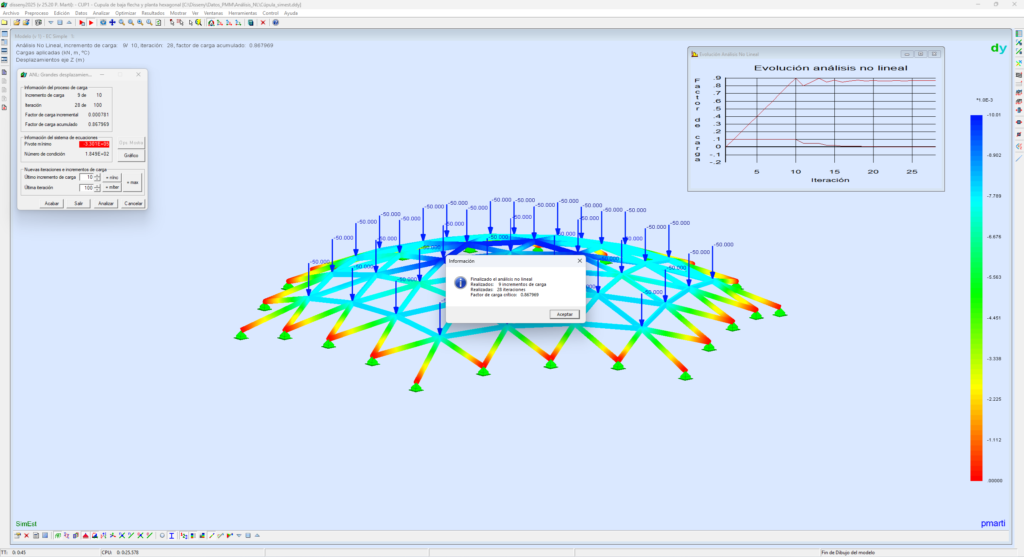Click the +niter button
The width and height of the screenshot is (1024, 557).
112,187
